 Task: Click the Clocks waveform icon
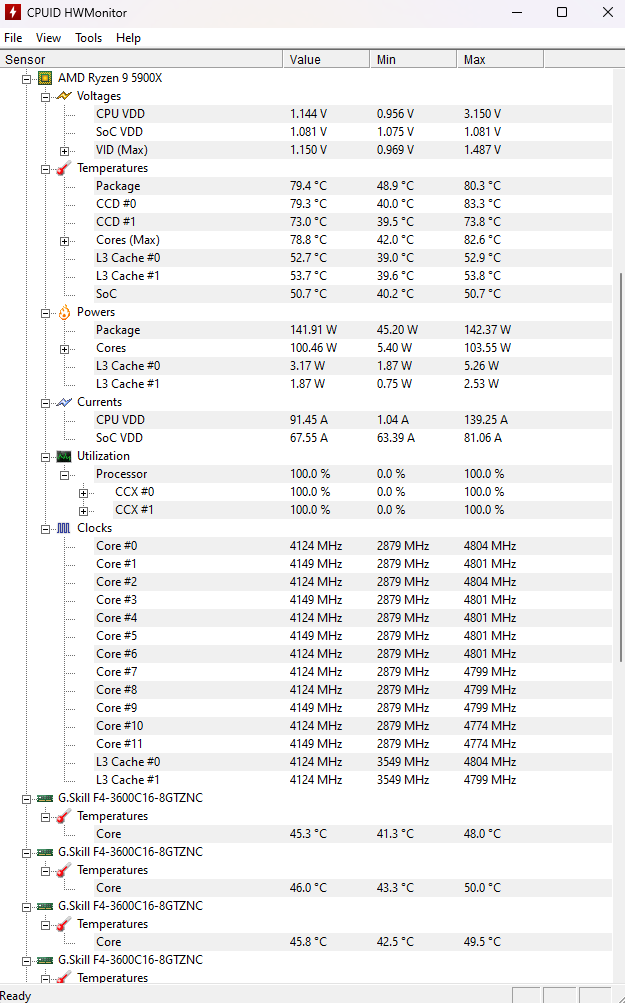click(x=64, y=528)
